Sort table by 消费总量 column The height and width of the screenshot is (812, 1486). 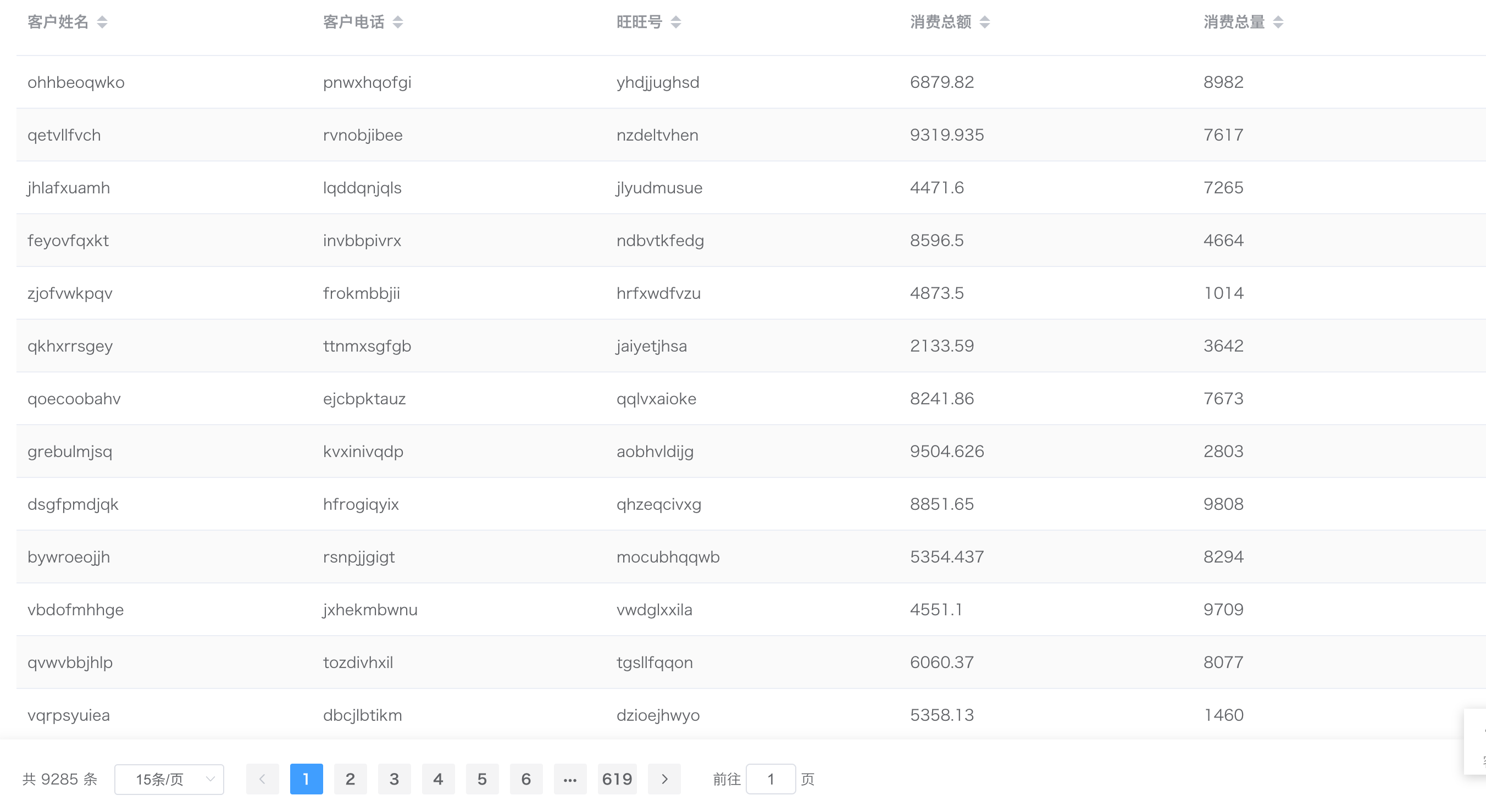tap(1278, 22)
